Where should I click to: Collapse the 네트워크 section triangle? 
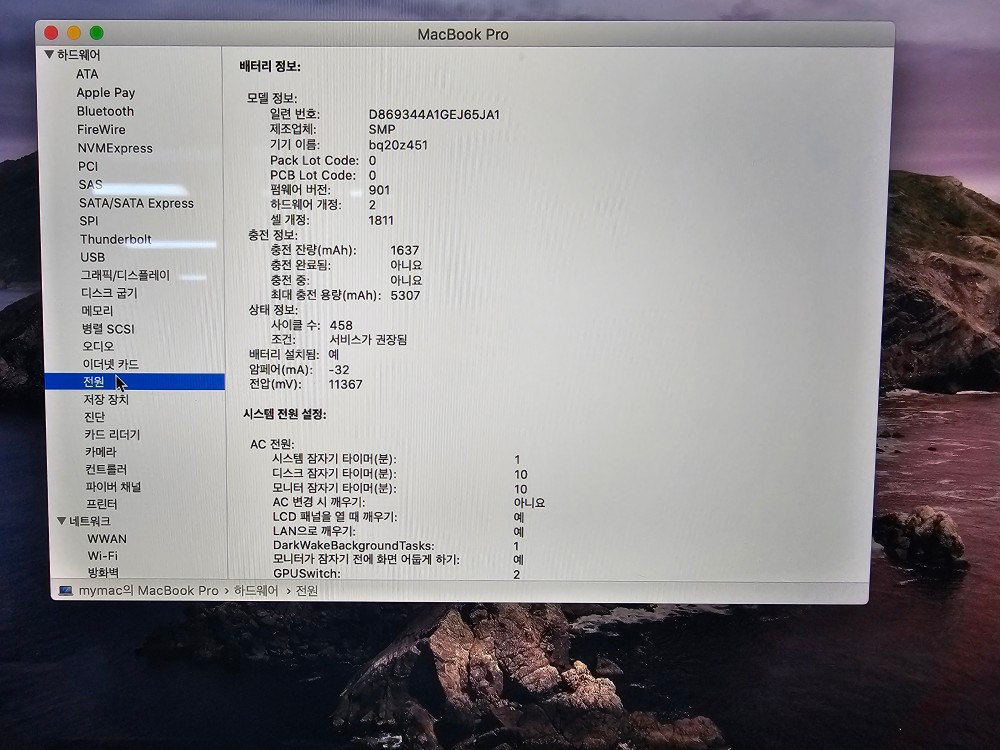62,521
